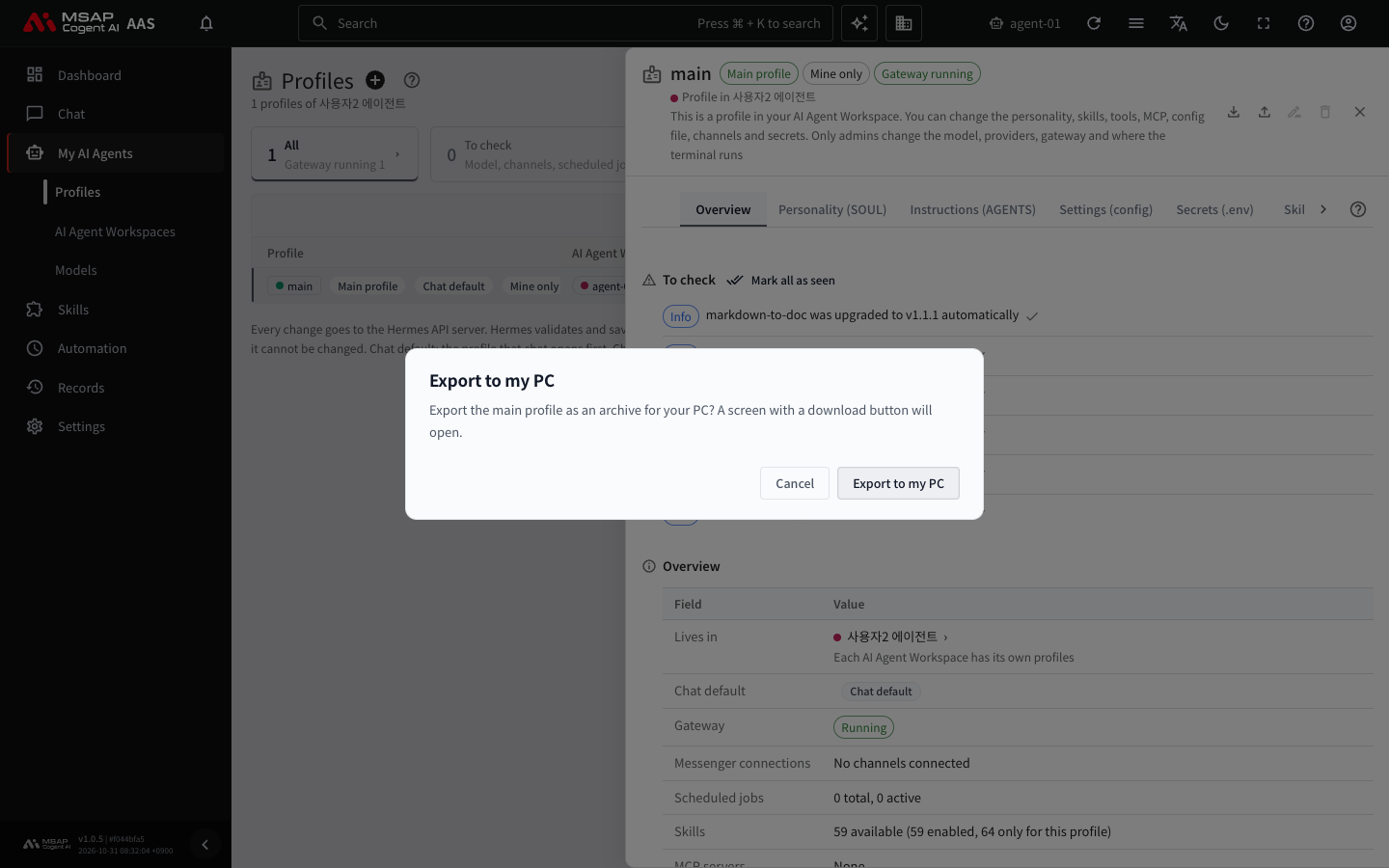Select the All profiles filter card
The image size is (1389, 868).
[335, 154]
